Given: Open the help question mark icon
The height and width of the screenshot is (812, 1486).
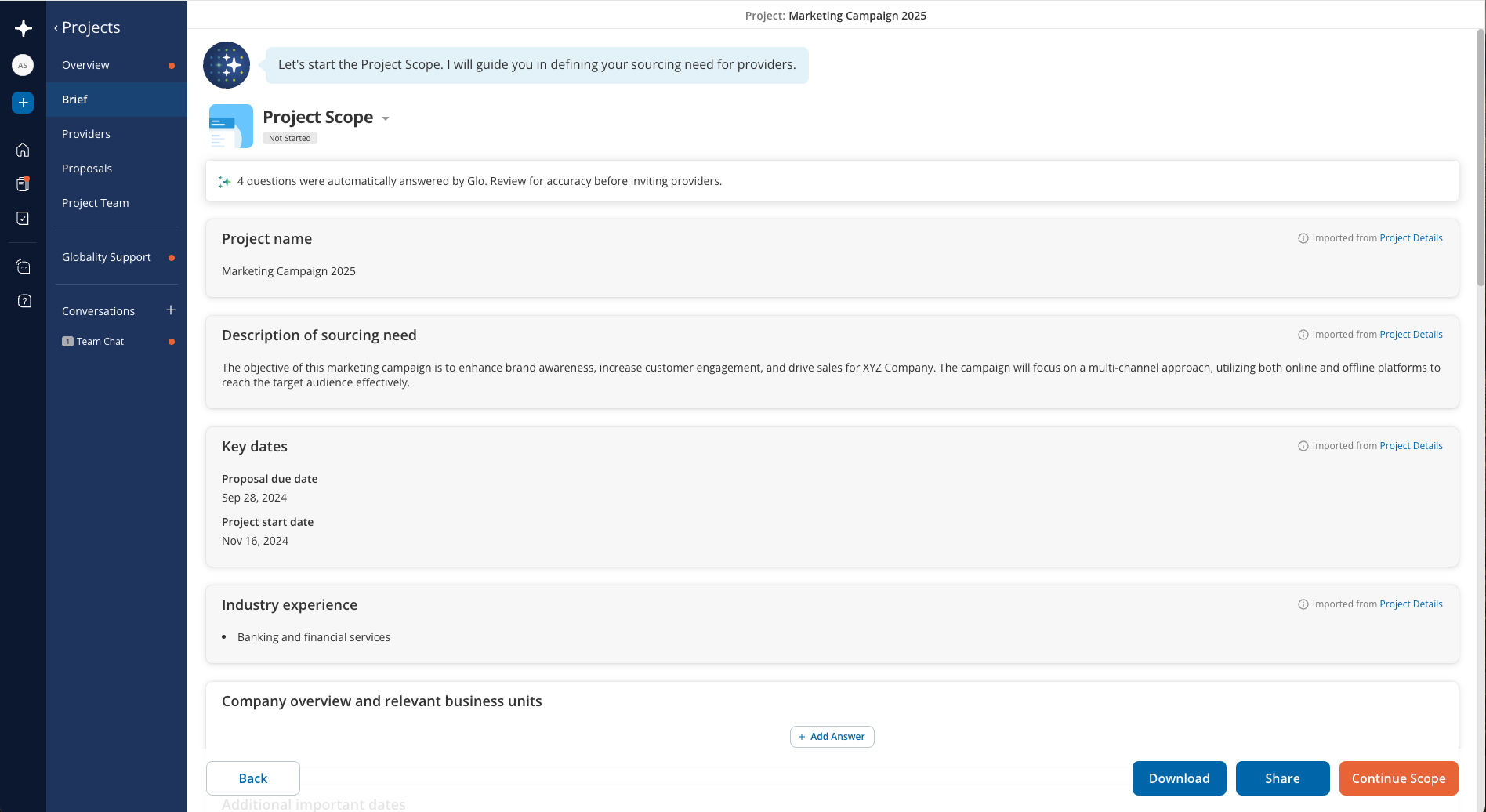Looking at the screenshot, I should tap(24, 301).
